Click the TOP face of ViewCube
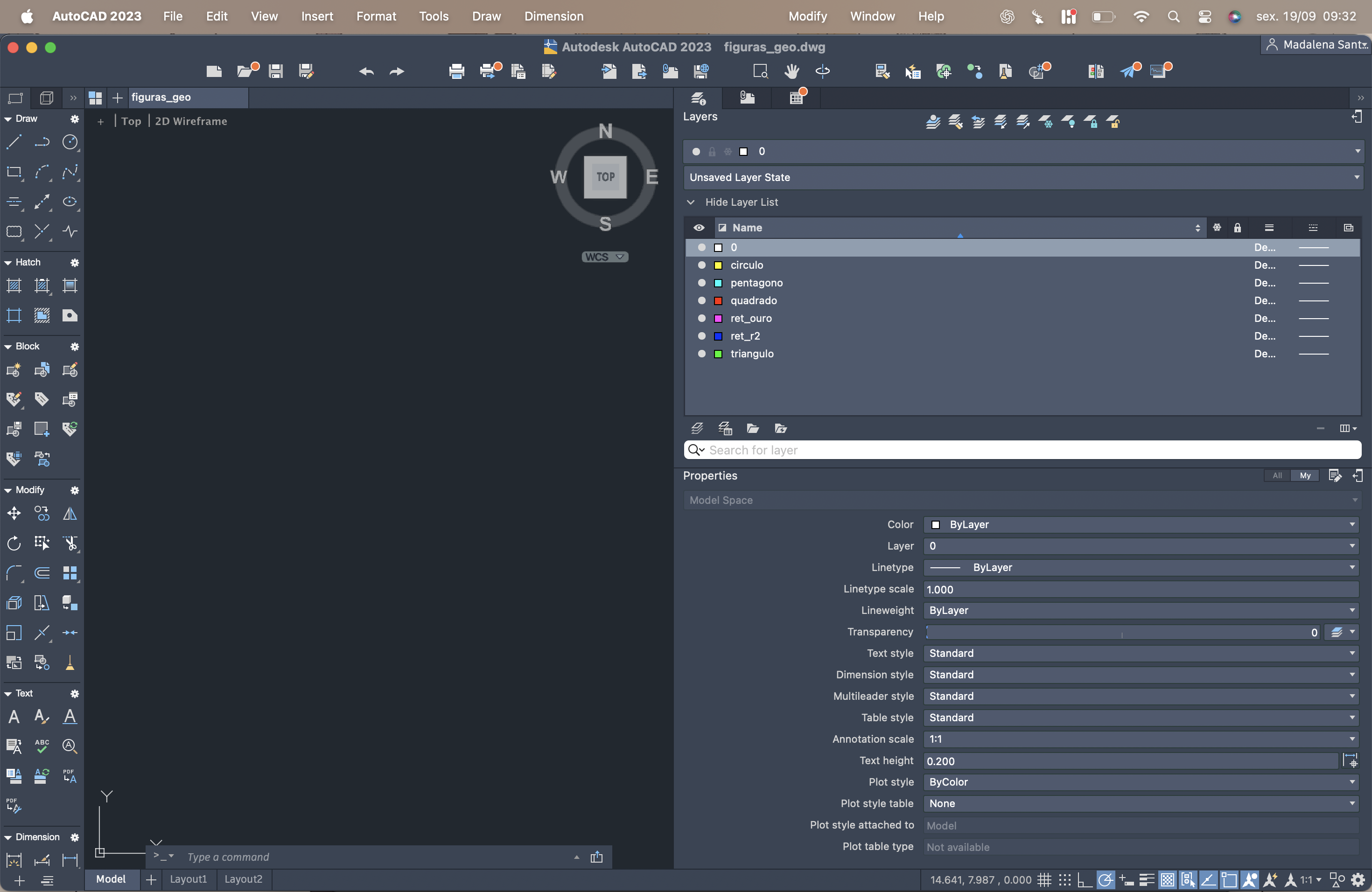This screenshot has height=892, width=1372. point(605,177)
